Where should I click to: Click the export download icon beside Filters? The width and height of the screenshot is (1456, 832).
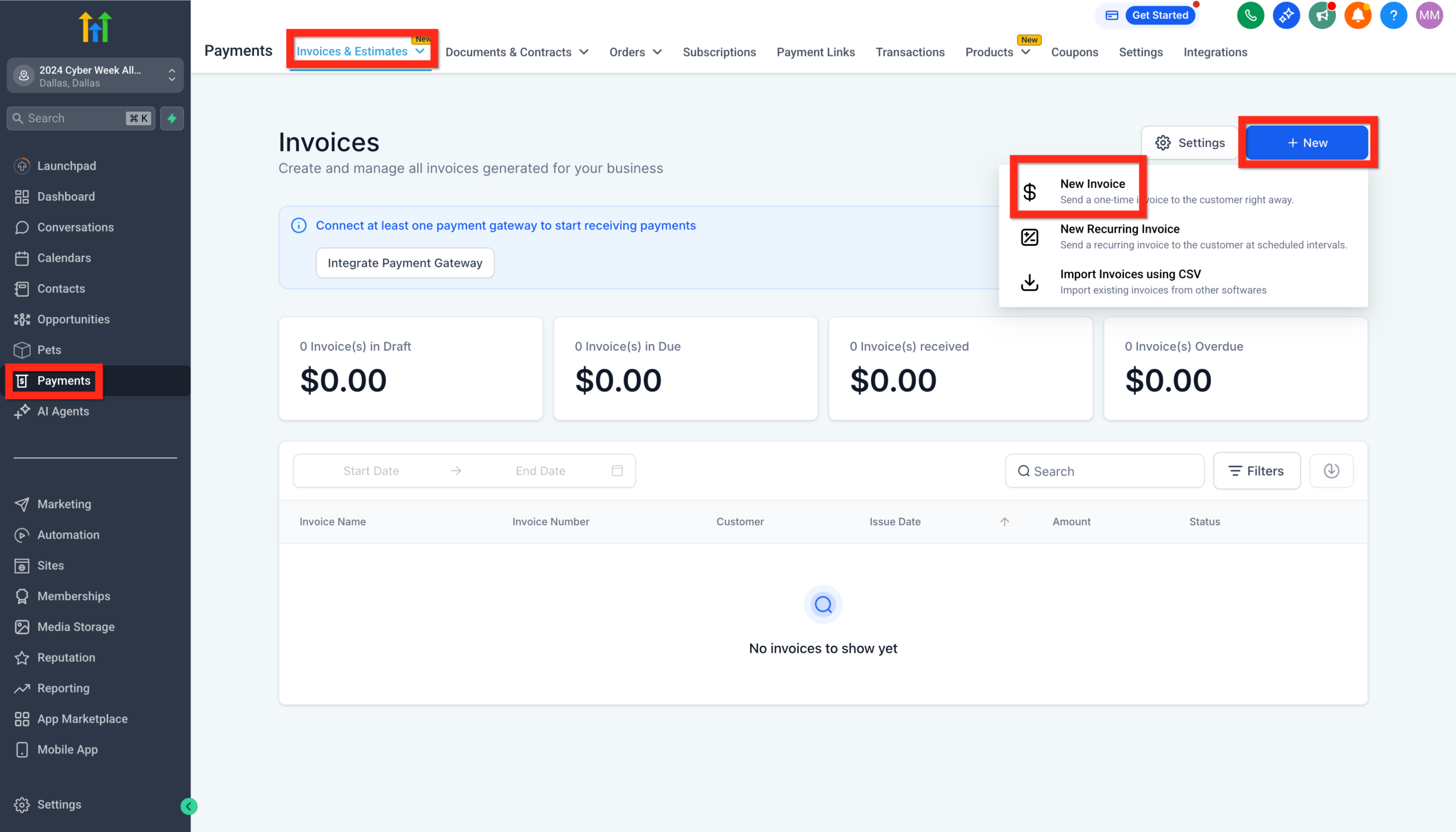(1331, 470)
